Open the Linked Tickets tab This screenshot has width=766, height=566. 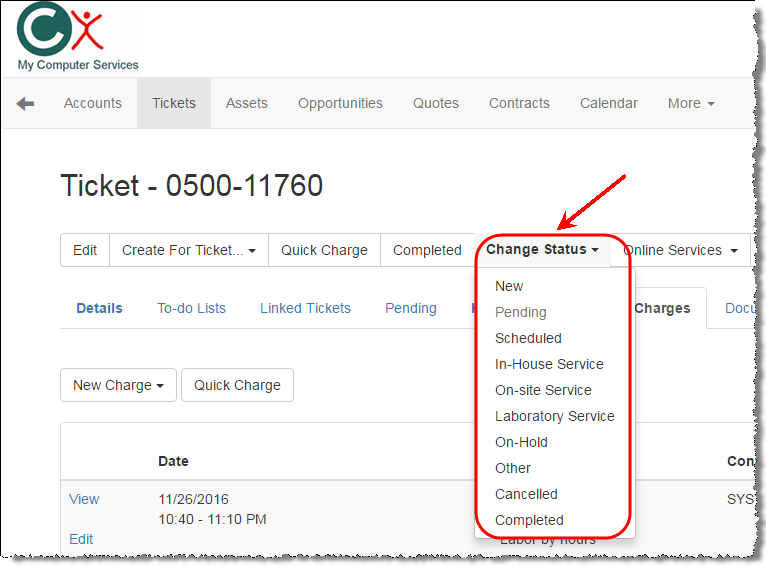[305, 308]
